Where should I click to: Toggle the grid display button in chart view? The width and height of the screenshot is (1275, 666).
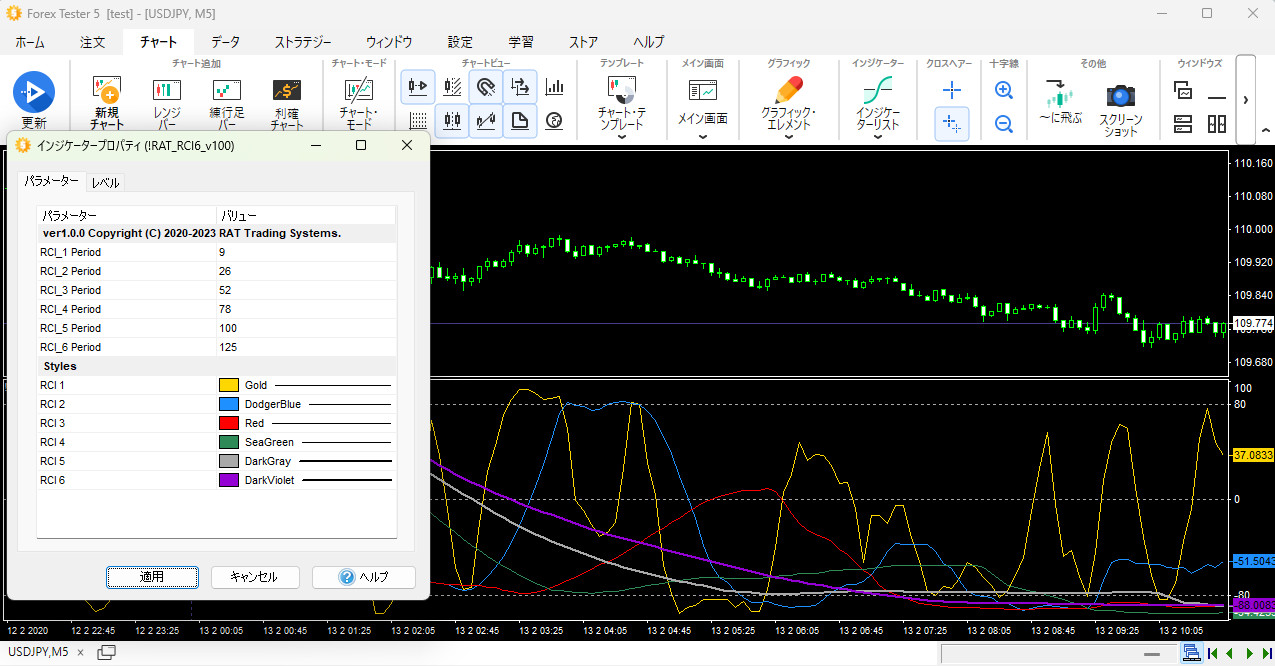pos(419,121)
